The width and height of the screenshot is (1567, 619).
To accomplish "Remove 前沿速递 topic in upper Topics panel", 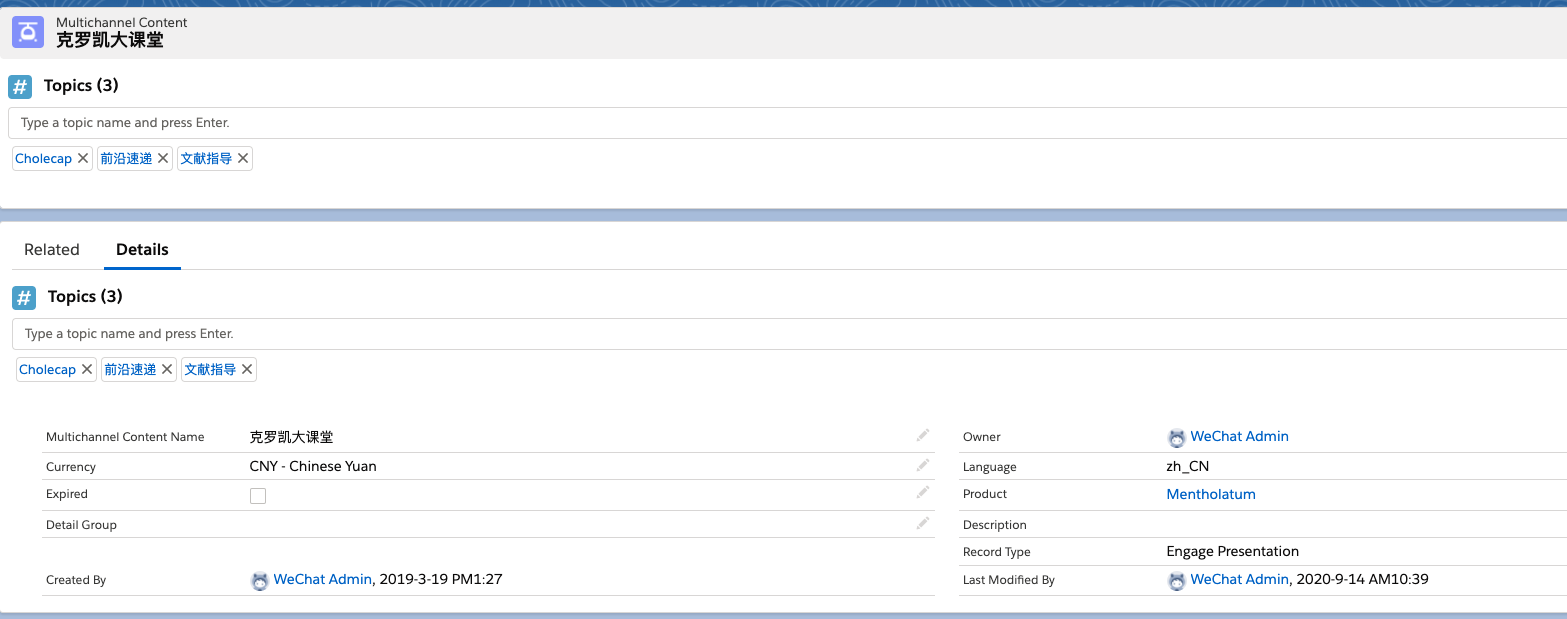I will [x=163, y=158].
